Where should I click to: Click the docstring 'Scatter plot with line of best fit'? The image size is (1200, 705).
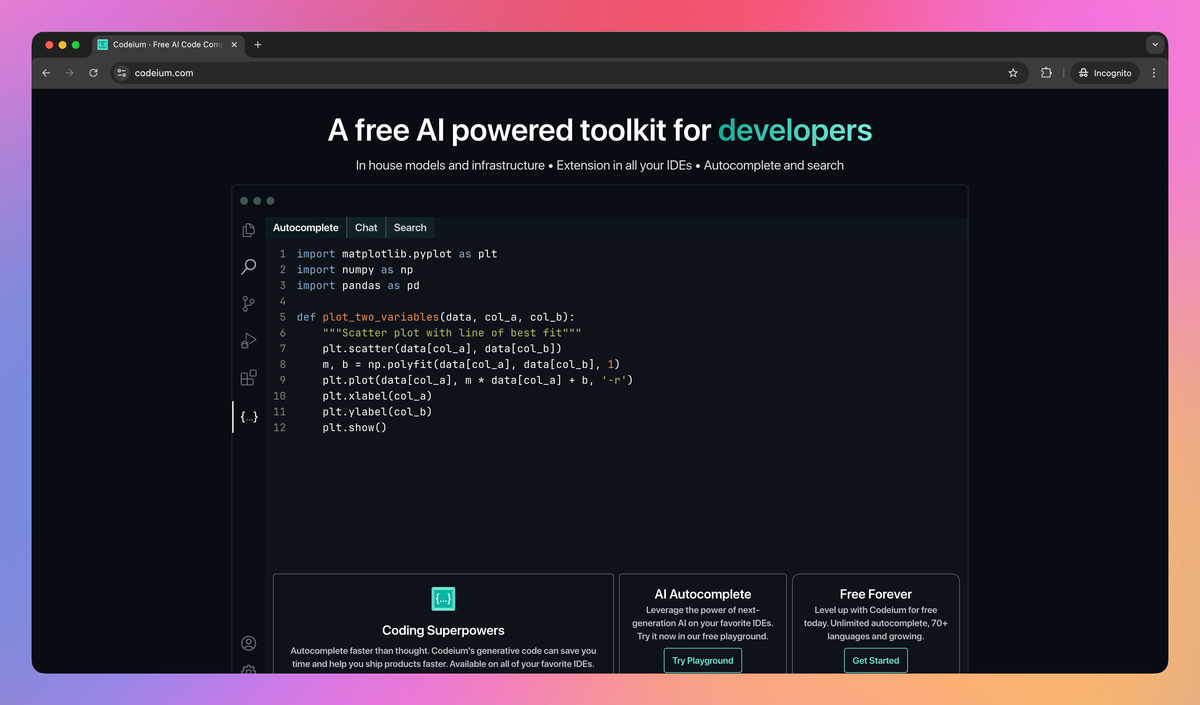click(452, 333)
